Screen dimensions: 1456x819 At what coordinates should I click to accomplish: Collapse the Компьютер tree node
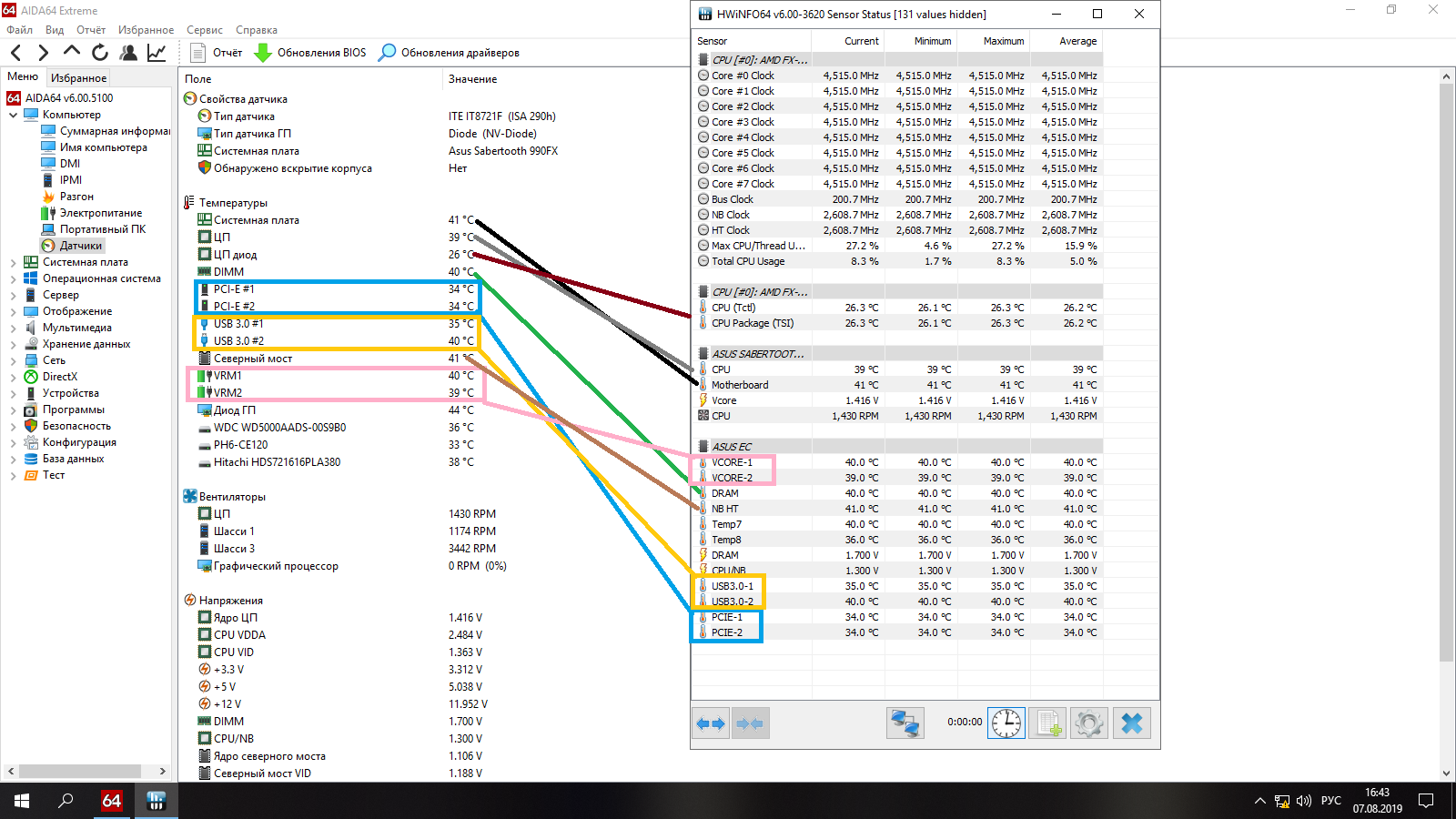[13, 115]
